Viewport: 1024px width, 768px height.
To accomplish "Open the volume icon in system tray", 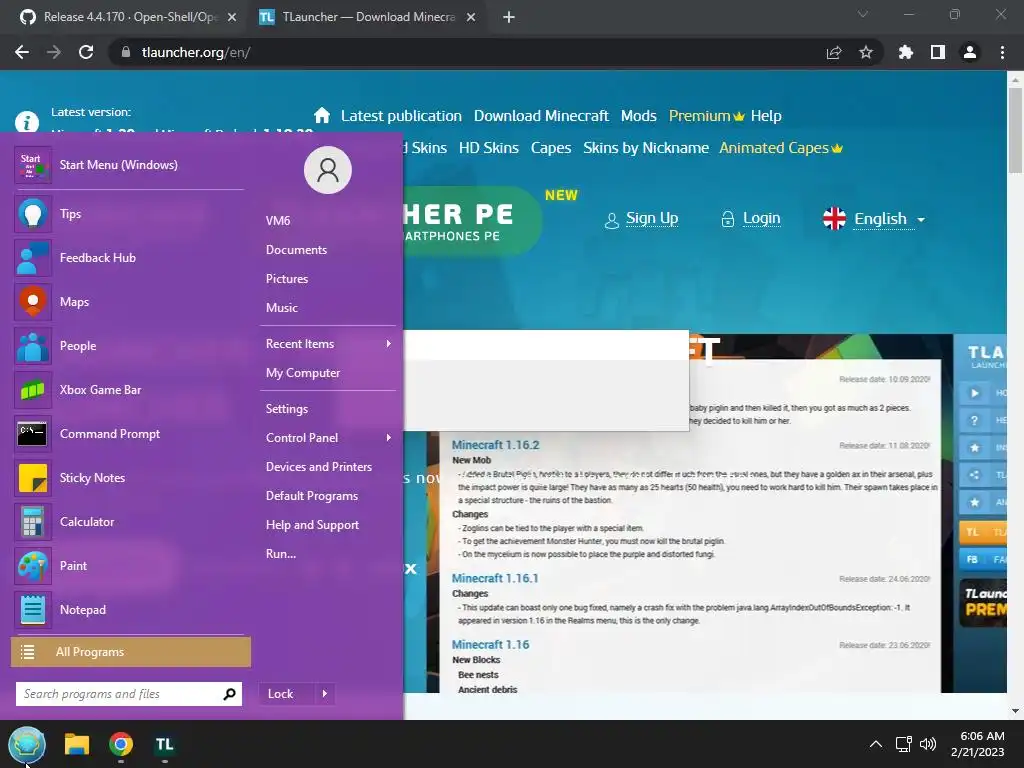I will coord(928,744).
